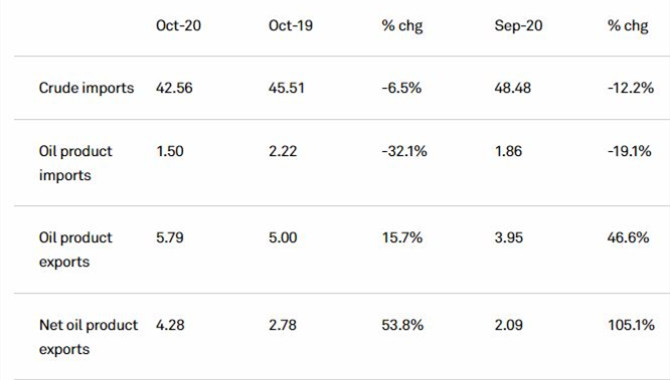Click the 46.6% change cell

coord(628,238)
